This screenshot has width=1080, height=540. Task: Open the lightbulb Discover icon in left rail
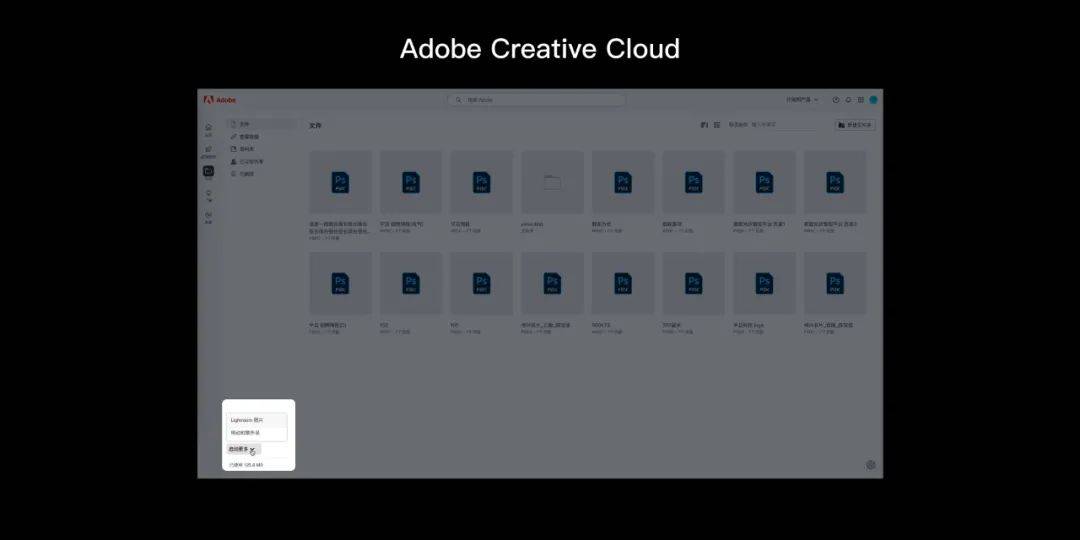coord(208,194)
